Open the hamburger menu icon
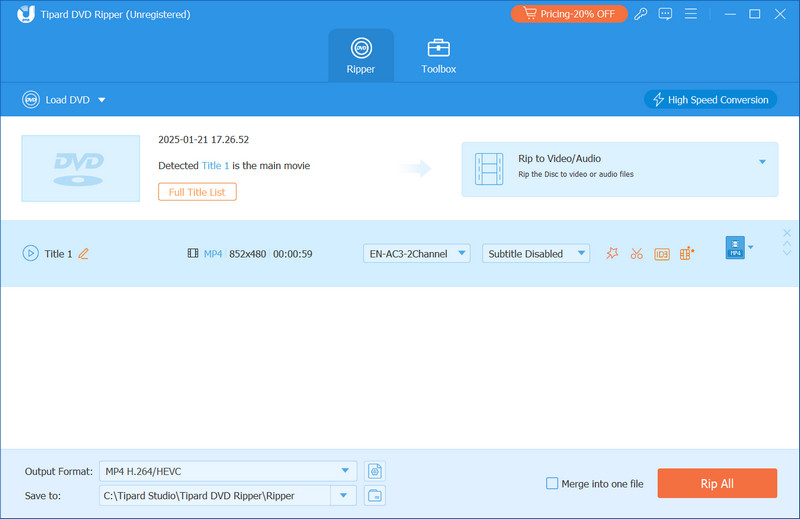The height and width of the screenshot is (519, 800). [691, 14]
